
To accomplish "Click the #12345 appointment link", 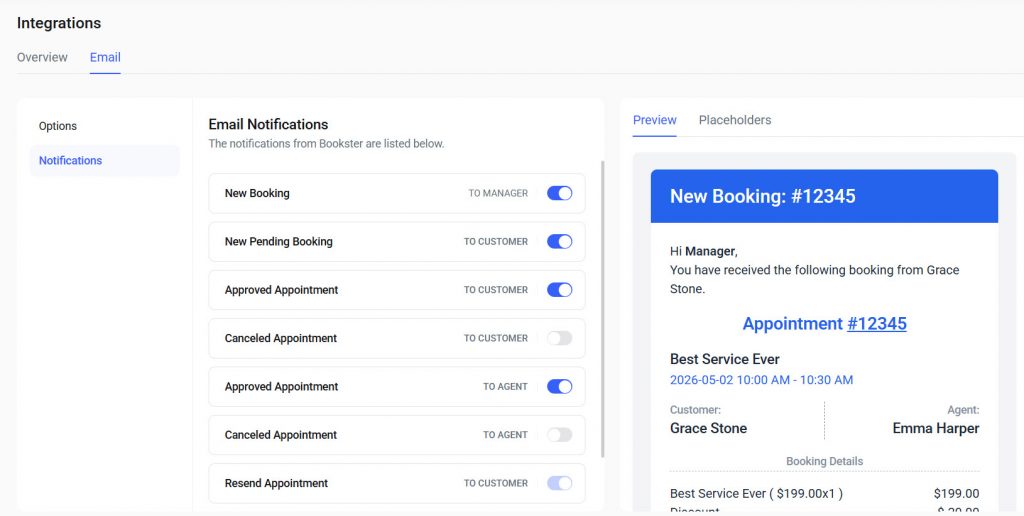I will pos(876,324).
